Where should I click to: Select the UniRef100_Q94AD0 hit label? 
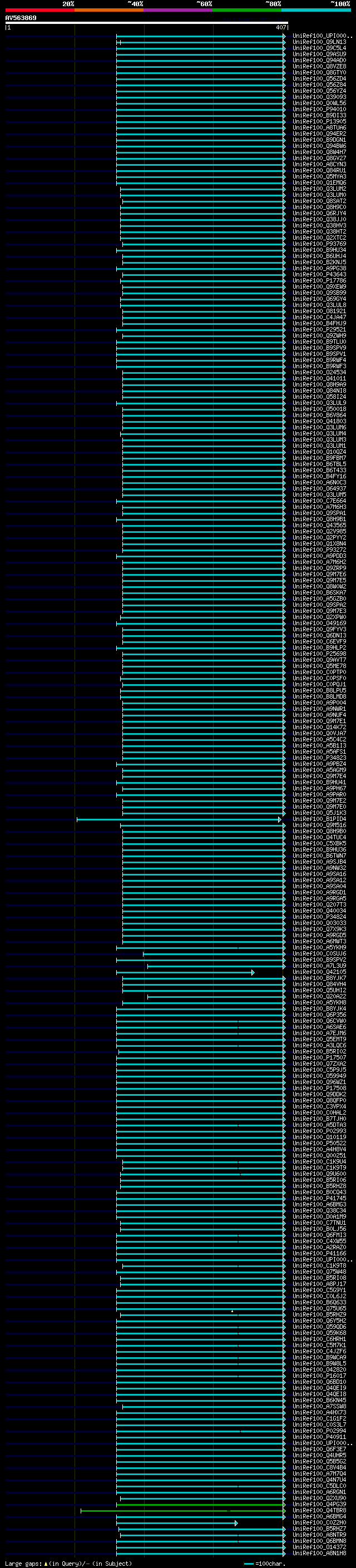click(319, 60)
